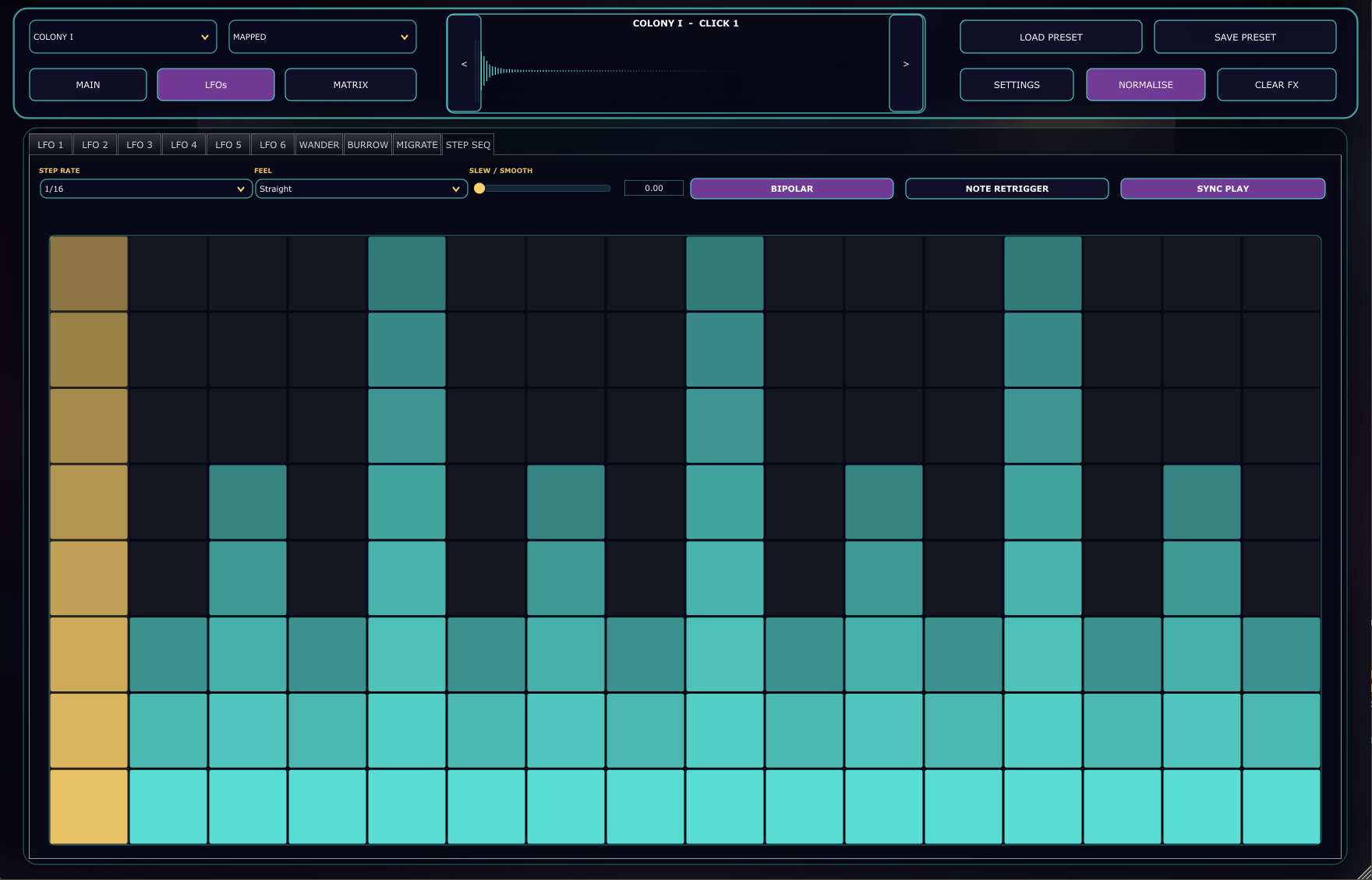
Task: Go to previous sample with left arrow
Action: click(x=464, y=64)
